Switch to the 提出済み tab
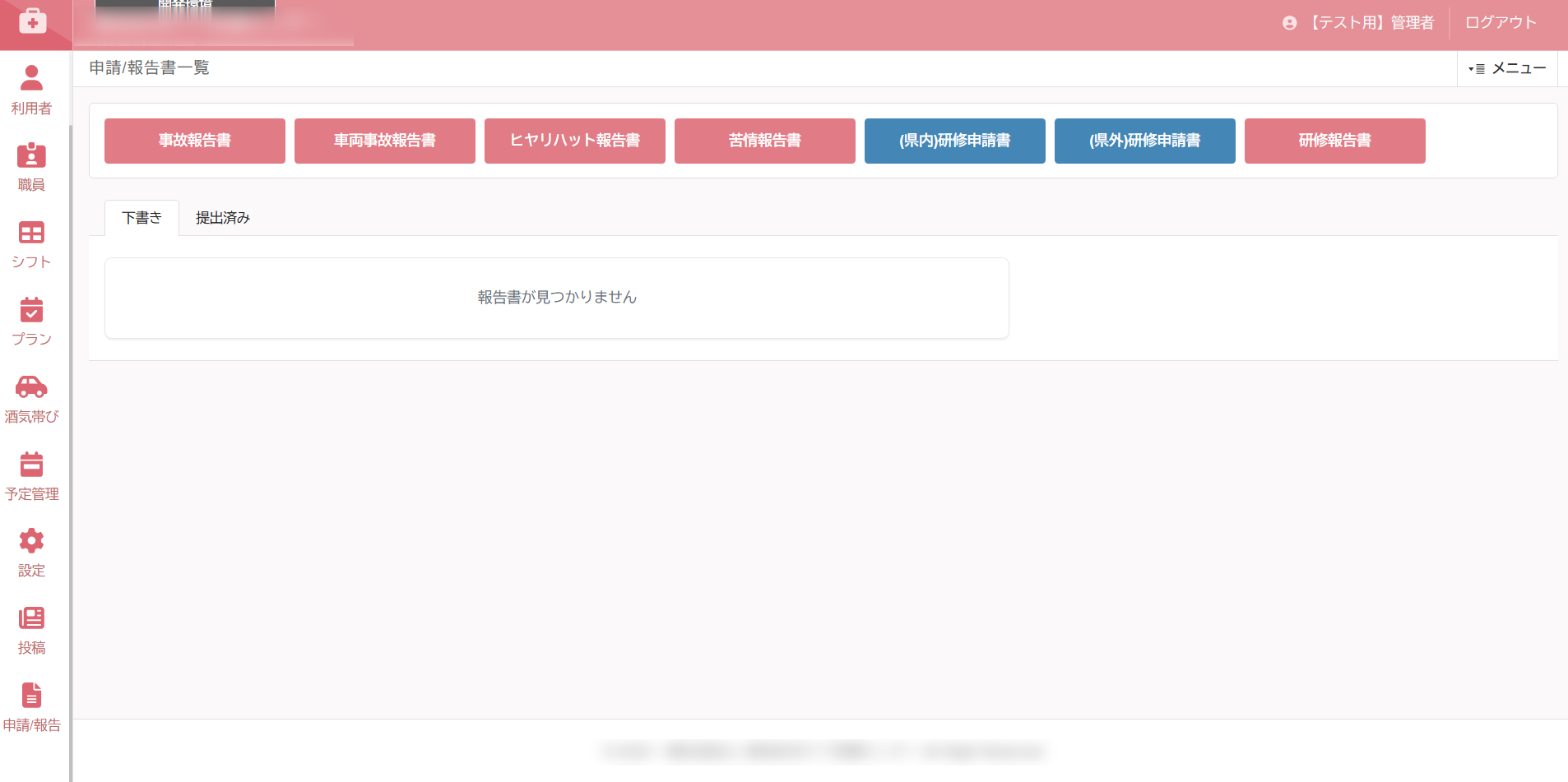 [x=223, y=218]
